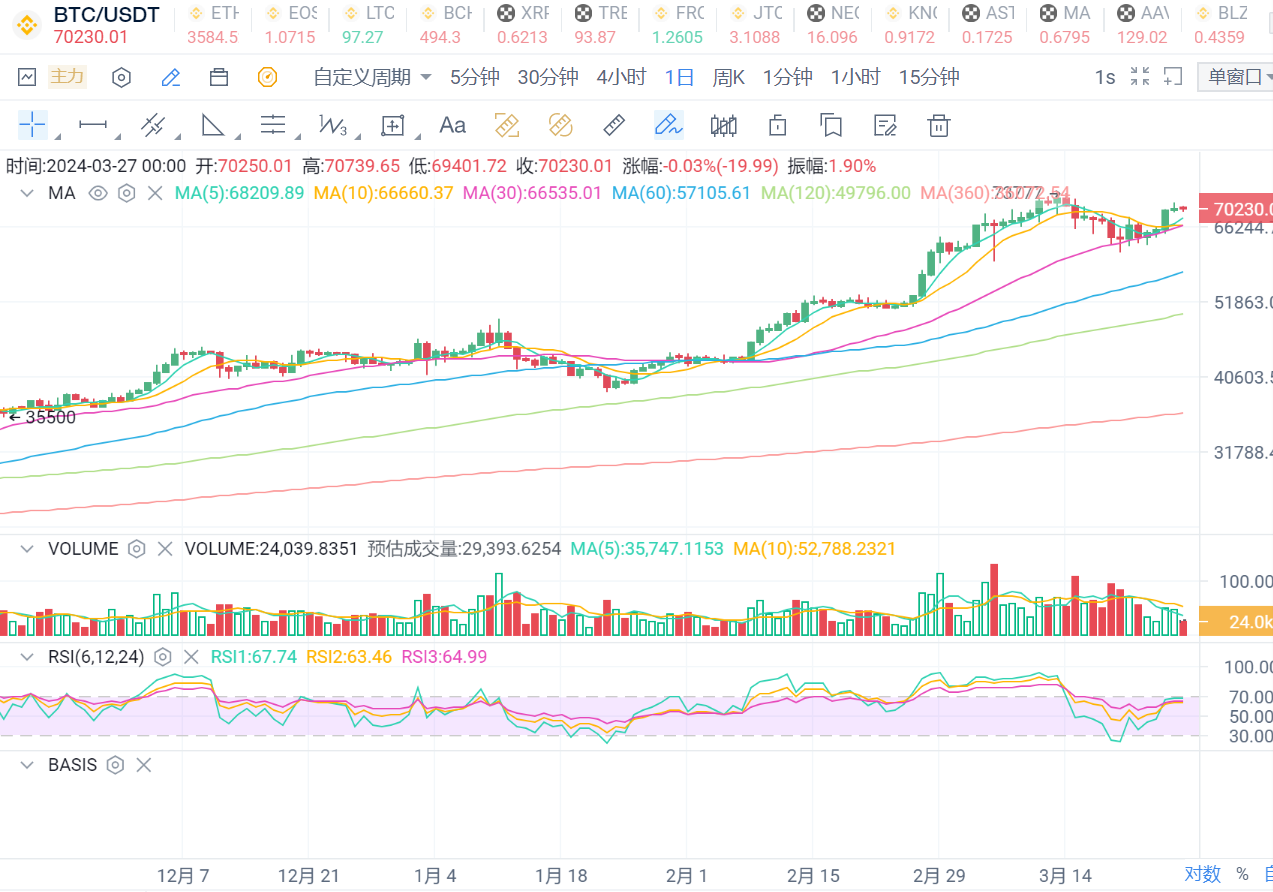Click the trash icon to delete drawings
1273x892 pixels.
938,125
